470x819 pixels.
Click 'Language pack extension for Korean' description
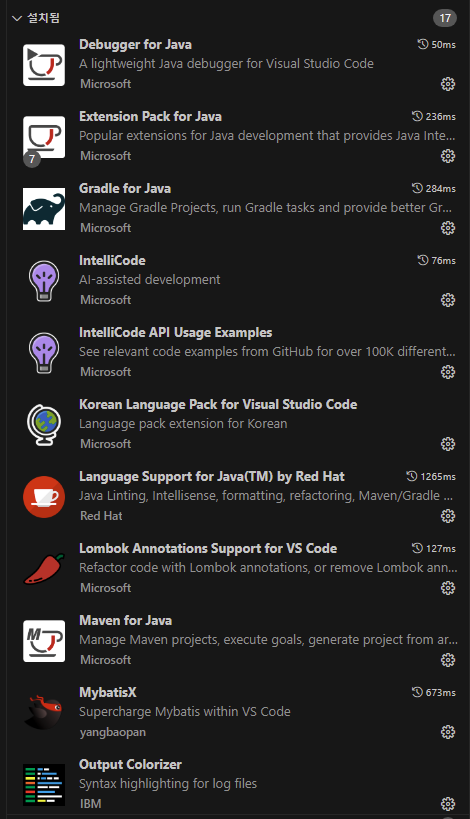[x=183, y=424]
